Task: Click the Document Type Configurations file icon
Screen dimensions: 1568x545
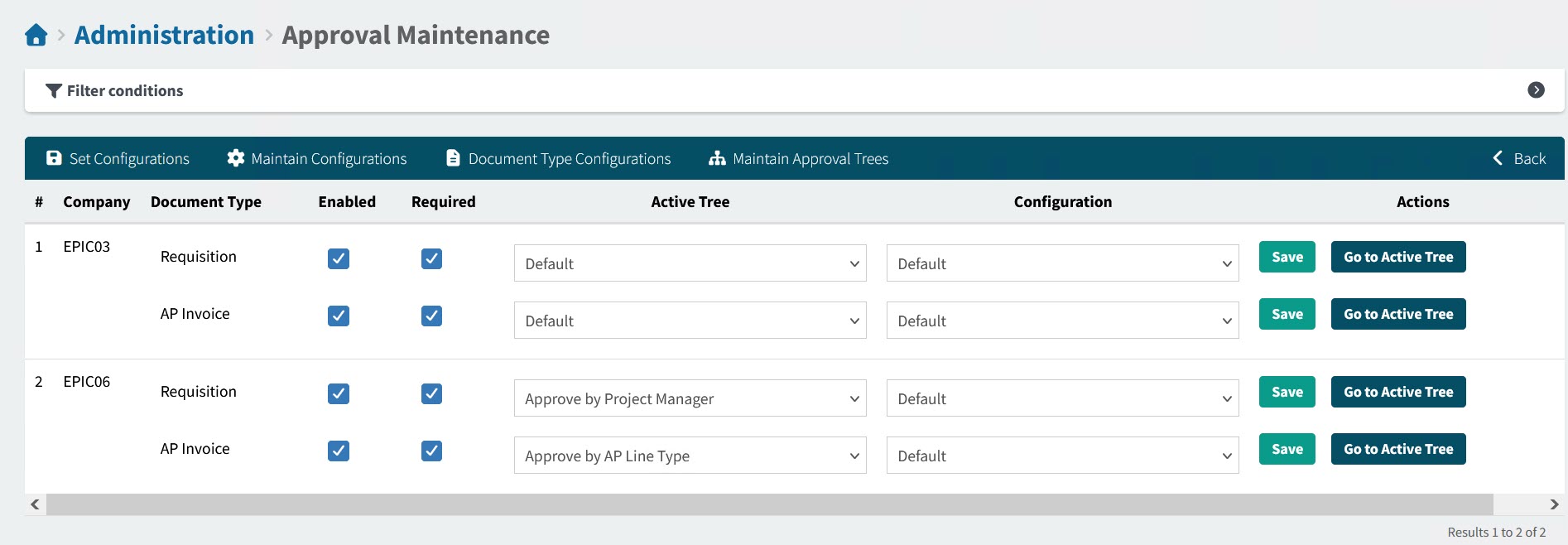Action: 453,158
